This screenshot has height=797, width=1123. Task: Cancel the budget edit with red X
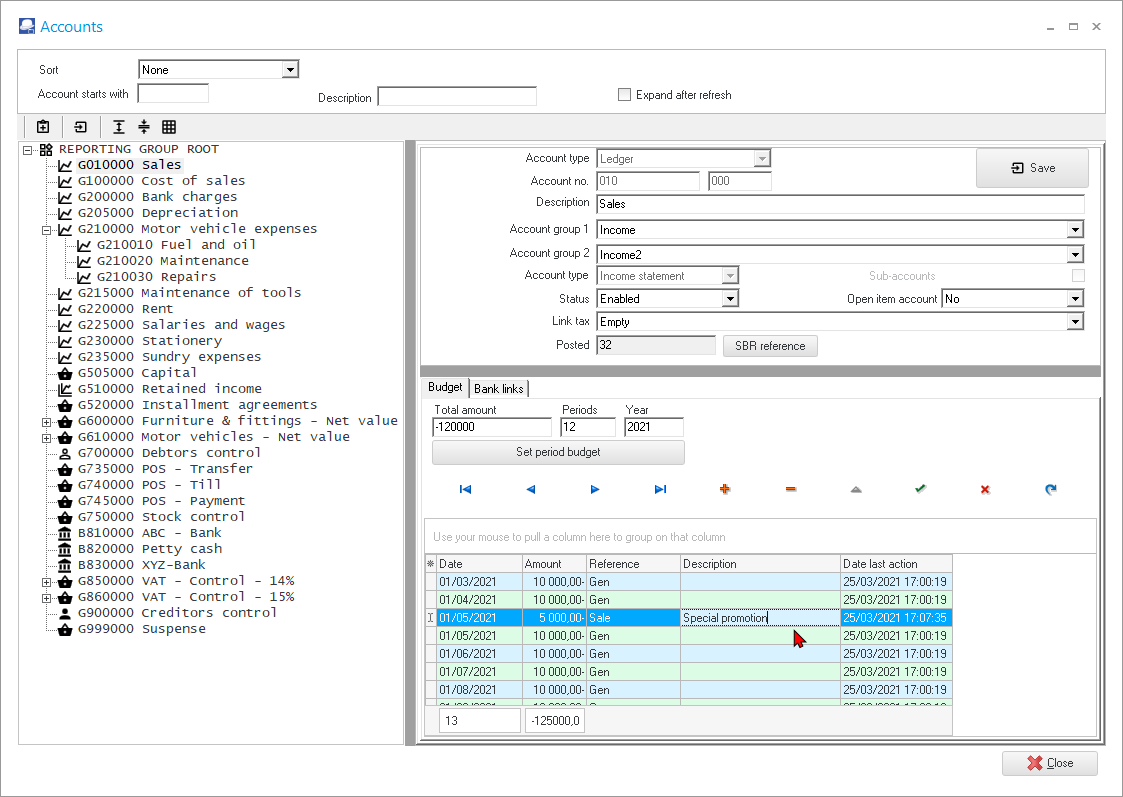pos(985,489)
